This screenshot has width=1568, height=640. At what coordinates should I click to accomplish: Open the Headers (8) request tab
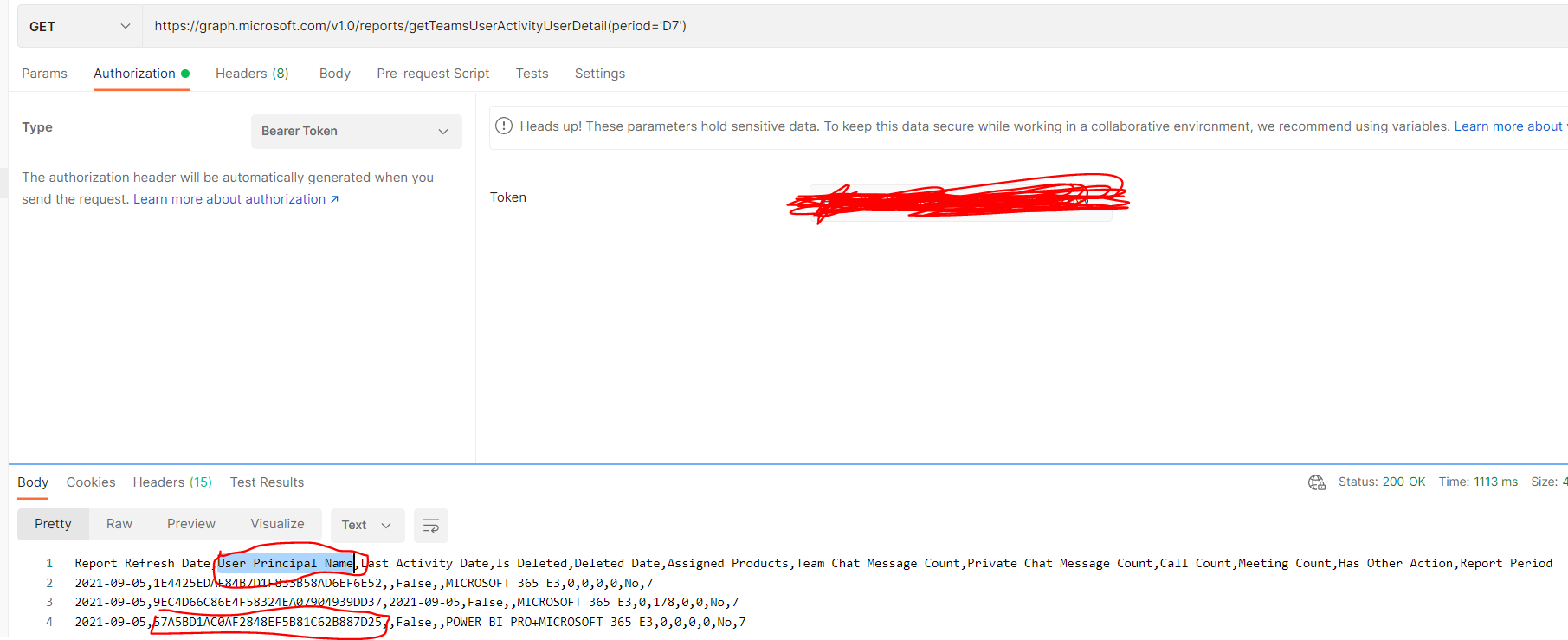click(252, 74)
